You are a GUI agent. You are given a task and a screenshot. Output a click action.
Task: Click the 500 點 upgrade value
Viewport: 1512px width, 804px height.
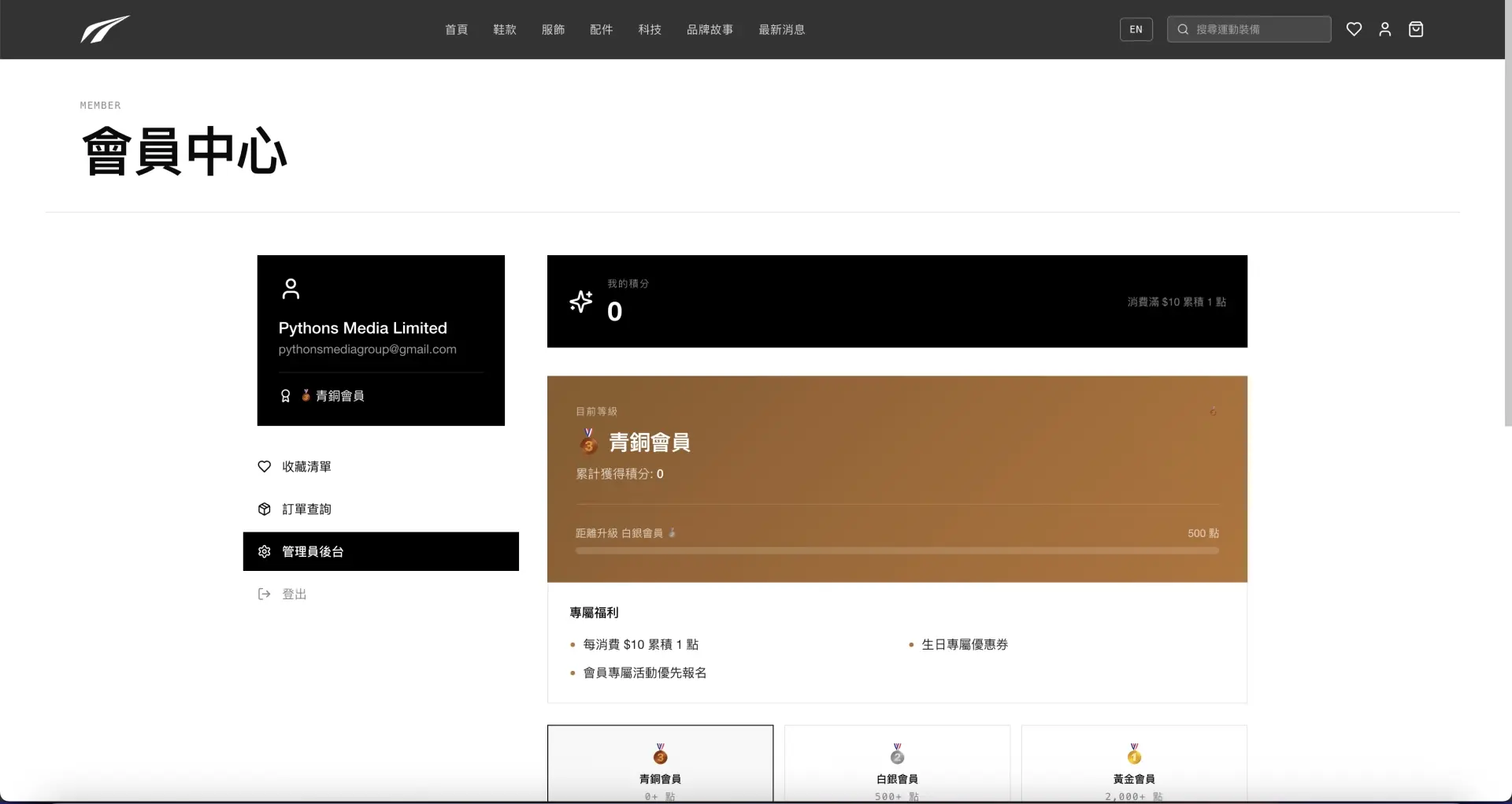tap(1203, 533)
